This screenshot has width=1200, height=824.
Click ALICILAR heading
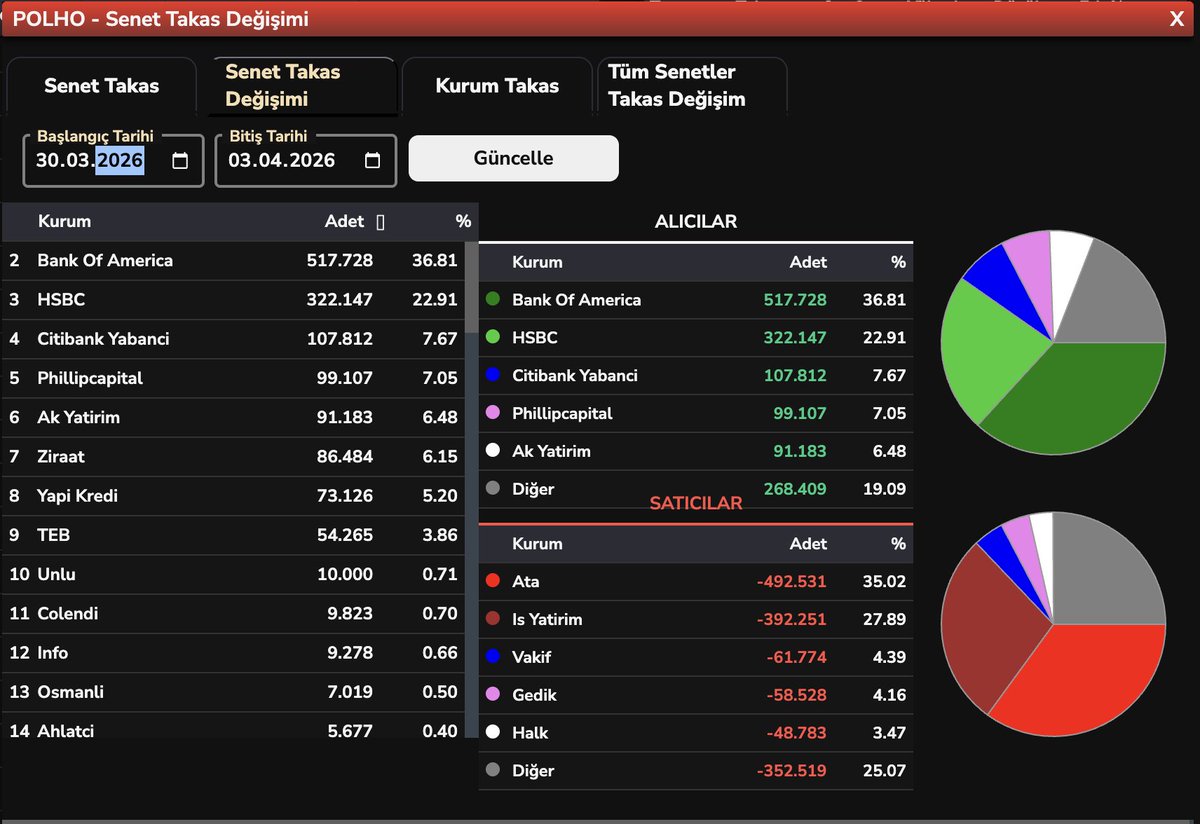[696, 222]
